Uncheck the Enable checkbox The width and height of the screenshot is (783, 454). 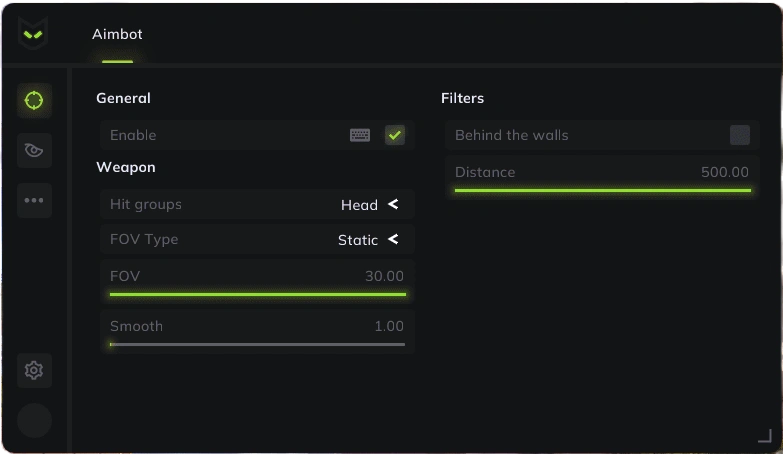pos(394,135)
